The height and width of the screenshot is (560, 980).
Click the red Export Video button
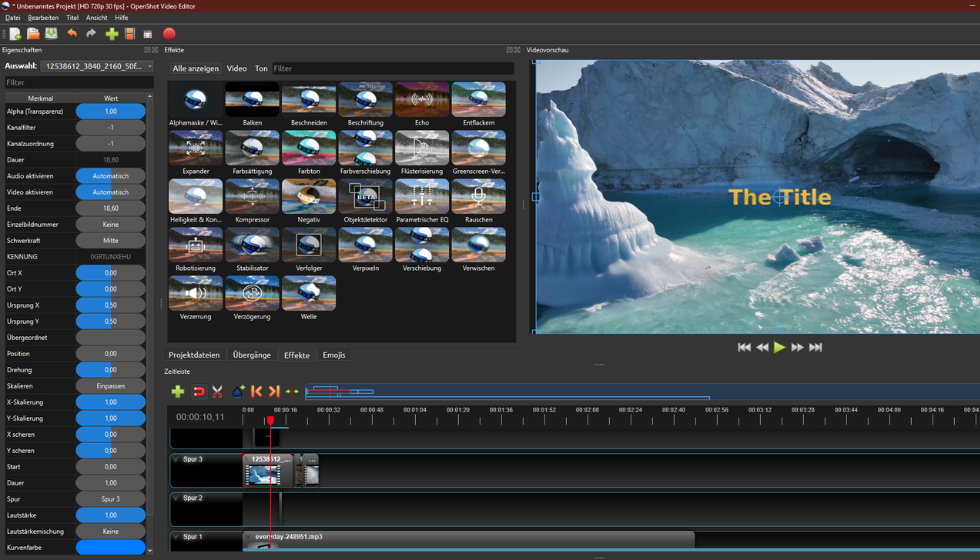point(169,34)
